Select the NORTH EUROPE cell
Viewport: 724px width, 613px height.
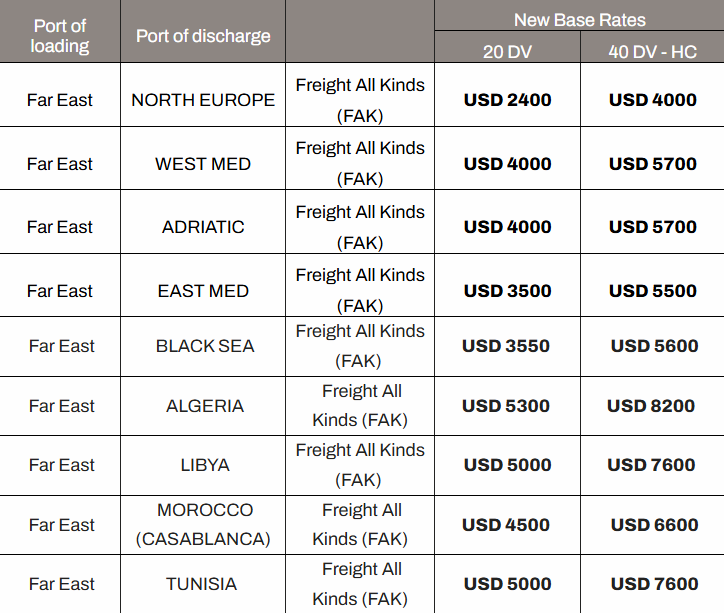pos(203,100)
